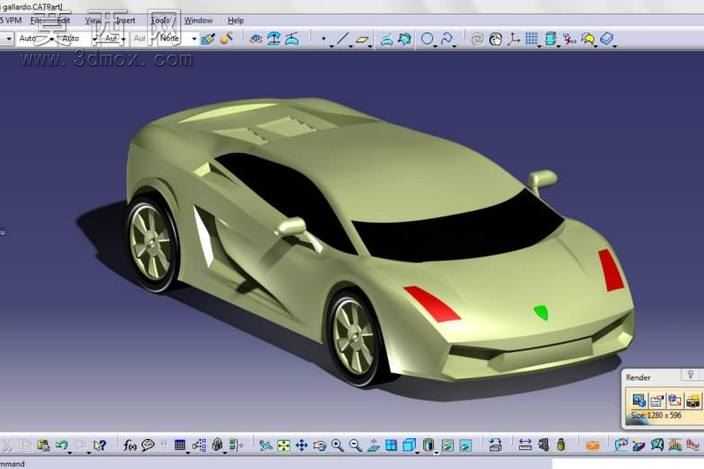Click the teal arrow surface icon before Circle
The image size is (704, 469).
[x=405, y=39]
